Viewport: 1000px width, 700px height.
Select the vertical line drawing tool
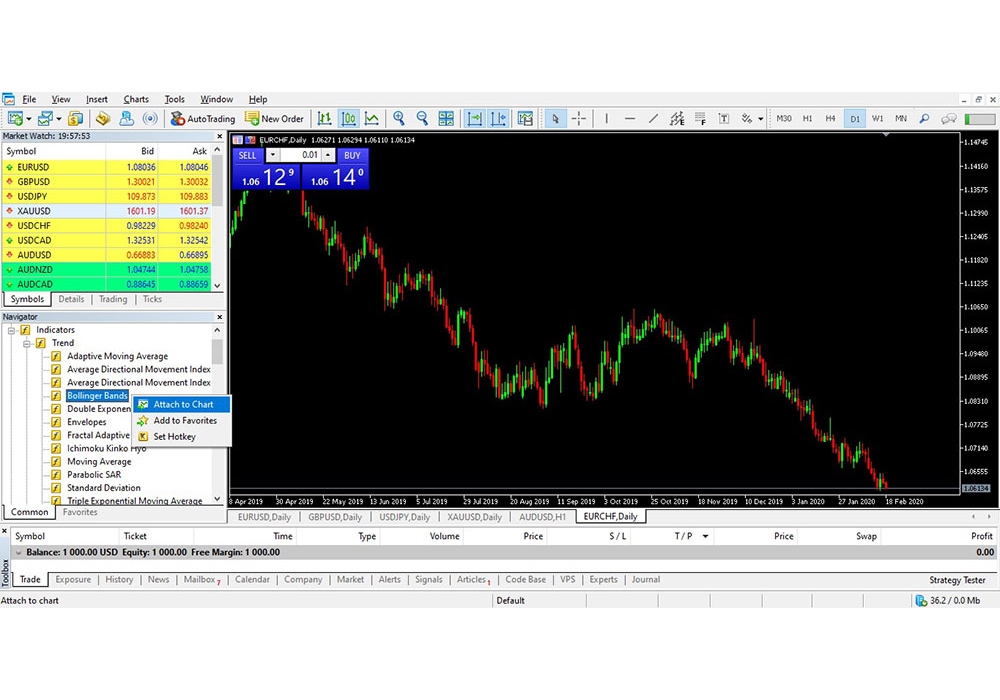point(607,119)
